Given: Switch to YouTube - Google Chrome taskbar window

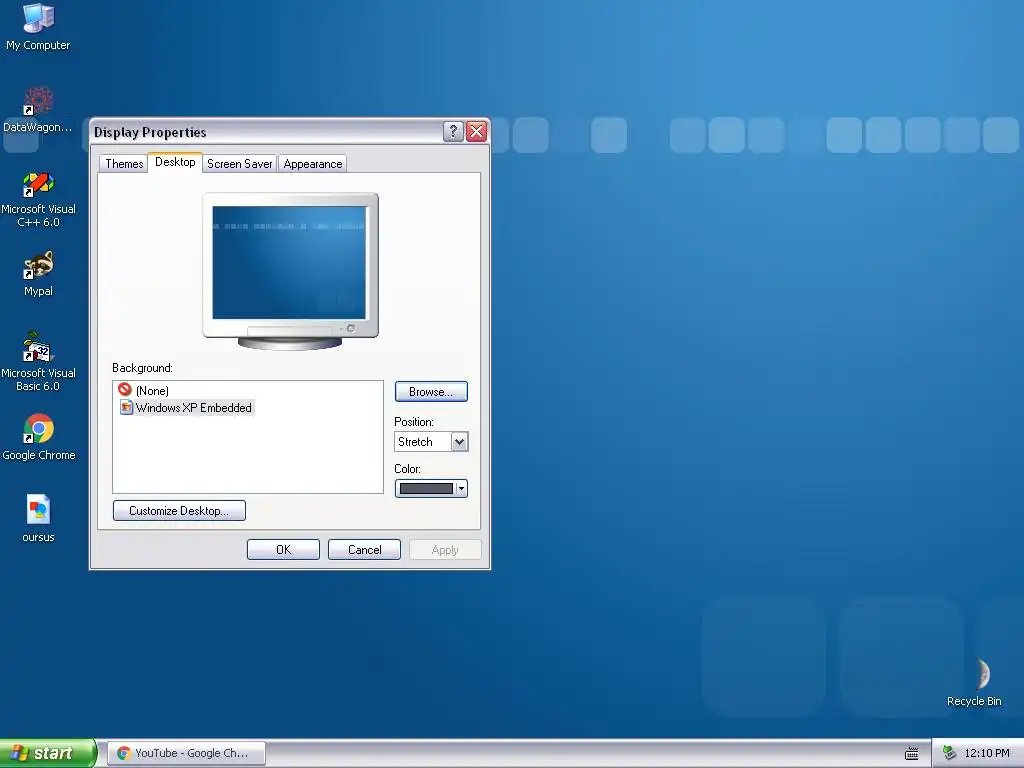Looking at the screenshot, I should pos(186,753).
